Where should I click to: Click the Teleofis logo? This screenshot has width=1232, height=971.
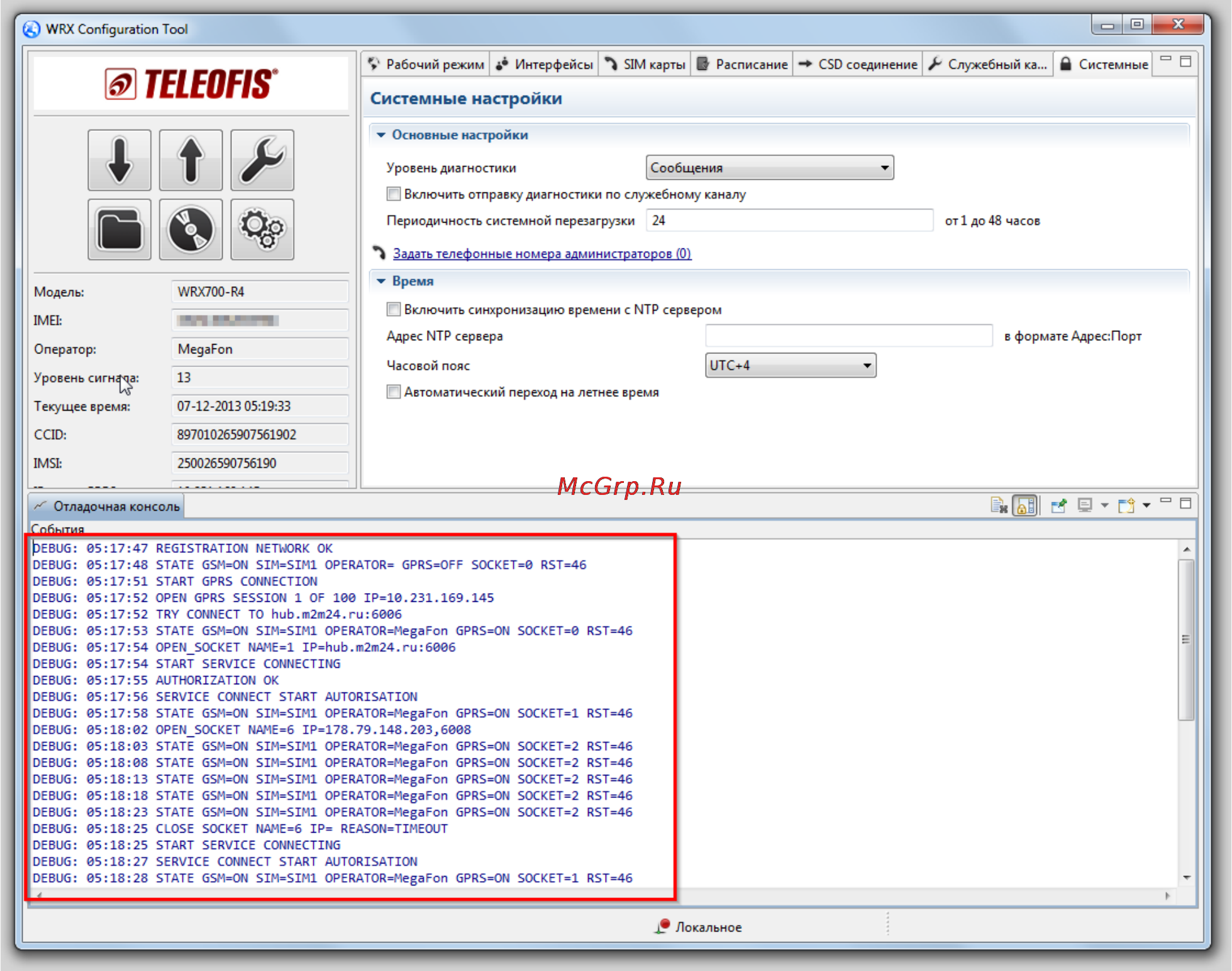point(191,84)
